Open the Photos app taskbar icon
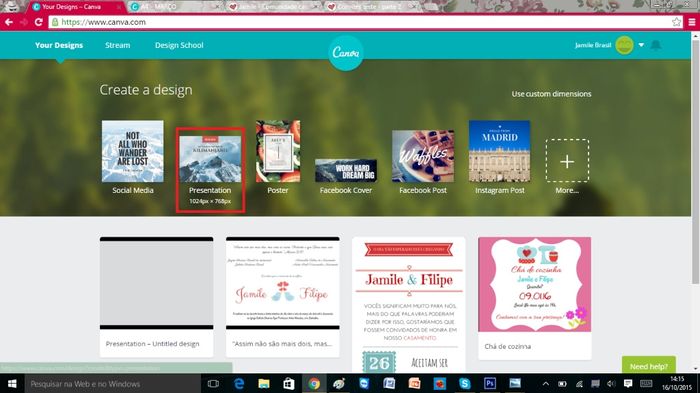The width and height of the screenshot is (700, 393). [x=515, y=384]
